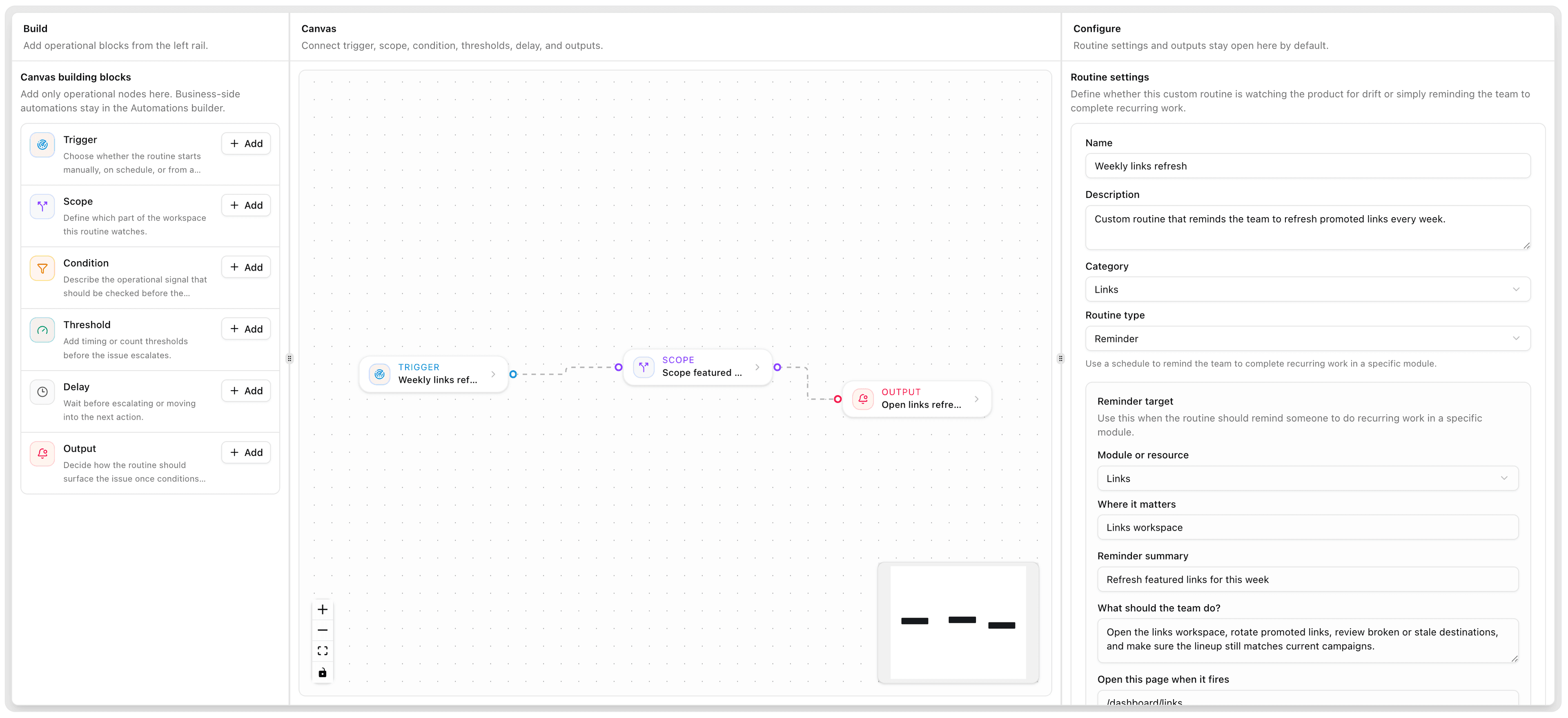Screen dimensions: 1568x718
Task: Click the bell icon on the Output node
Action: (x=862, y=398)
